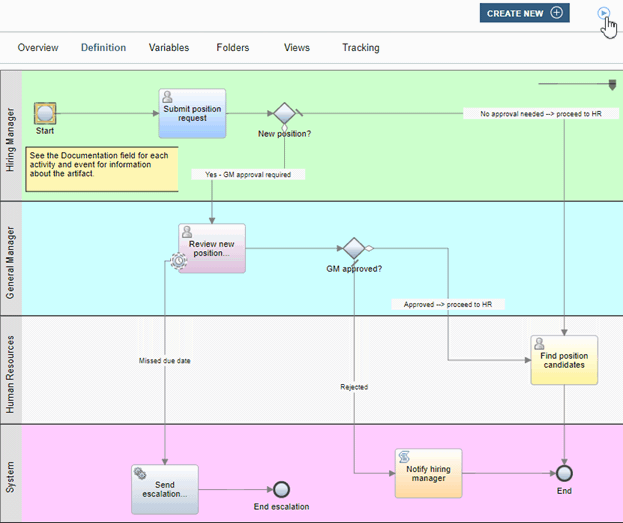The width and height of the screenshot is (623, 523).
Task: Switch to the Definition tab
Action: click(x=103, y=48)
